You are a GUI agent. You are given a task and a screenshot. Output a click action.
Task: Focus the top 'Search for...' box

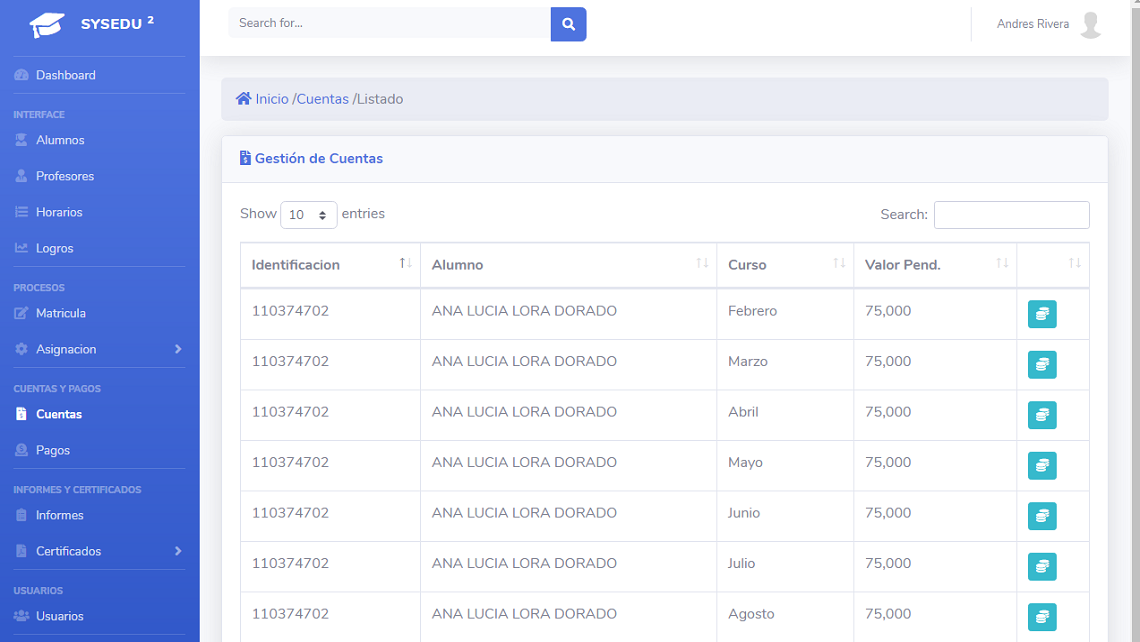[x=389, y=23]
